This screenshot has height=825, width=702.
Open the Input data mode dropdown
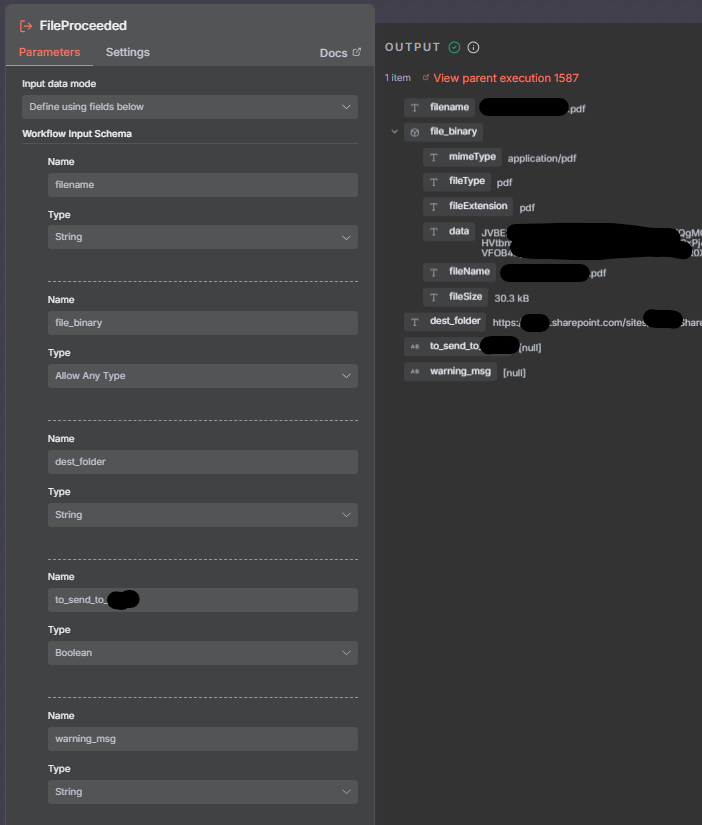pos(190,107)
